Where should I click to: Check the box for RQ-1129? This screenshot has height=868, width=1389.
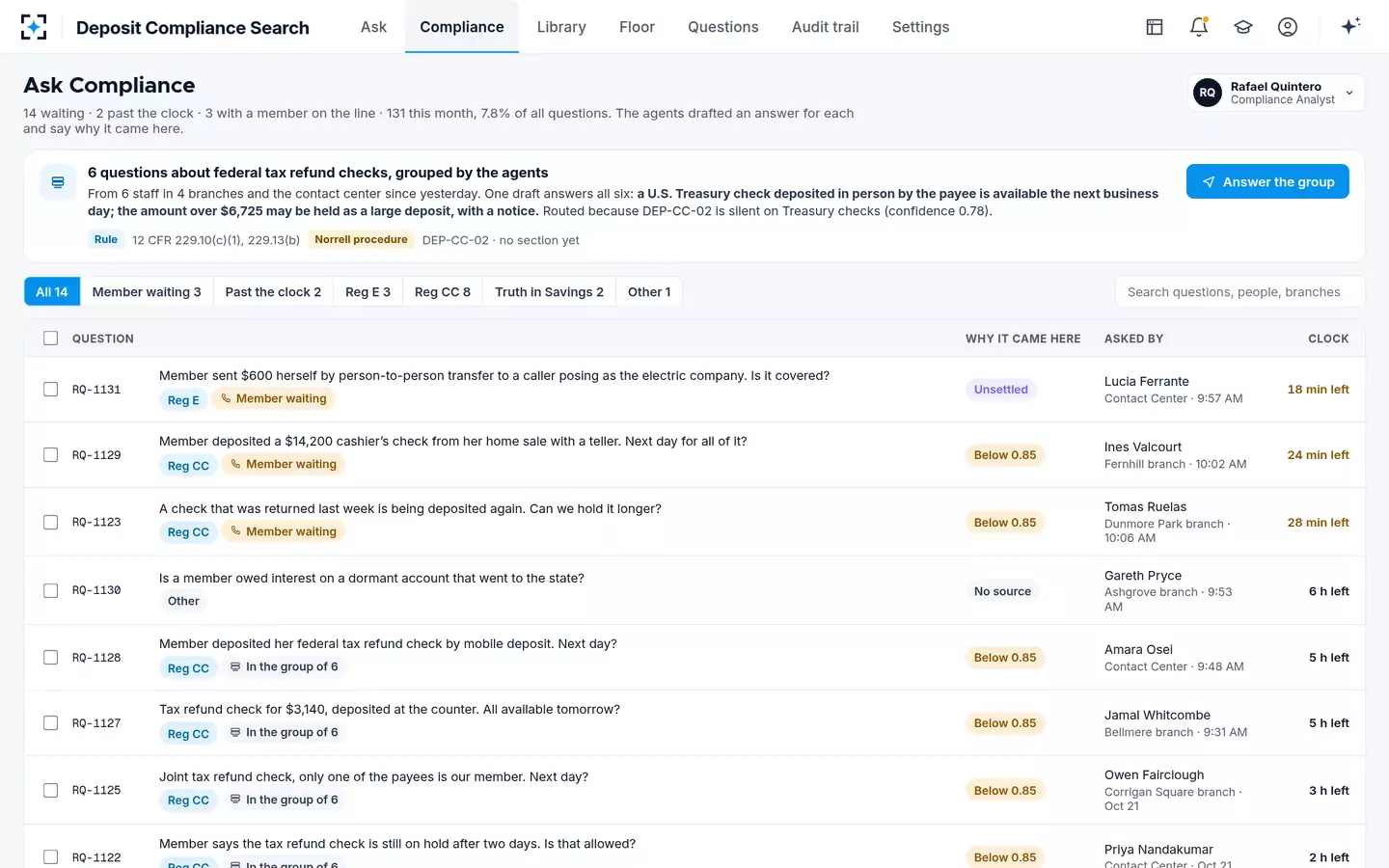tap(51, 455)
